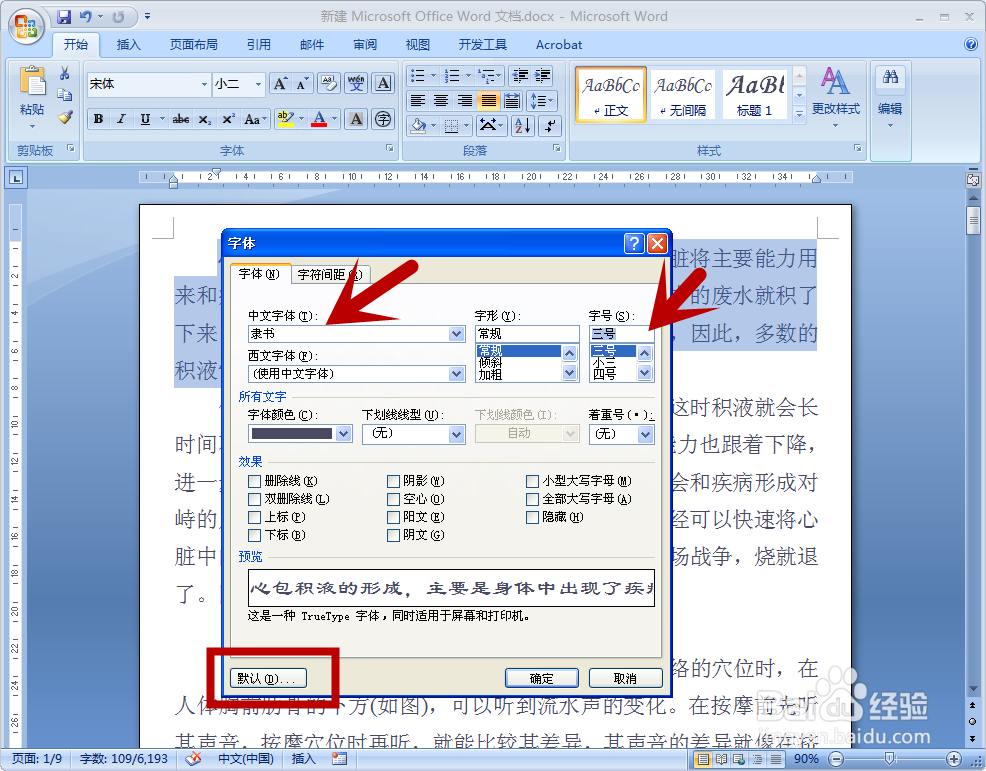Viewport: 986px width, 771px height.
Task: Confirm font settings with 确定 button
Action: coord(541,677)
